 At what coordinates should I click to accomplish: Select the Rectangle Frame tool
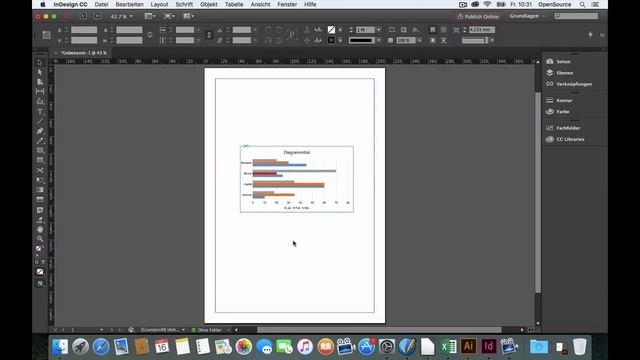point(40,151)
